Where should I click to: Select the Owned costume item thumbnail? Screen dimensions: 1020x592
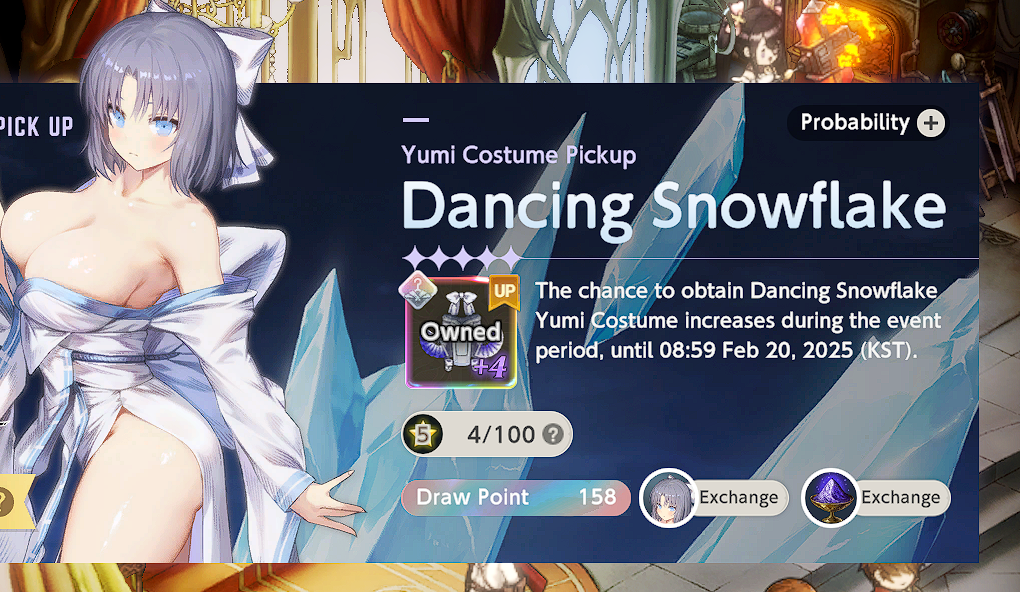461,333
